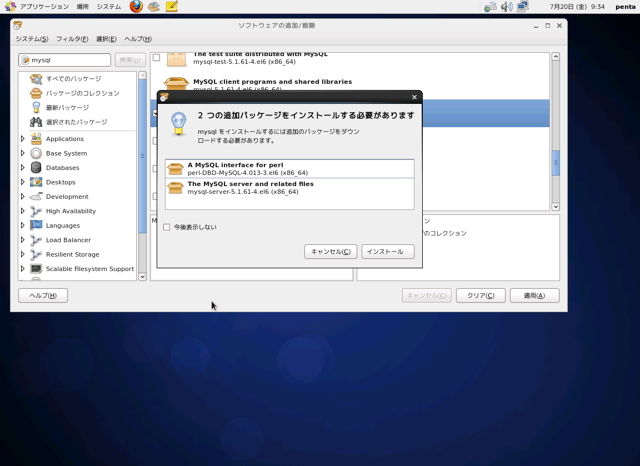This screenshot has height=466, width=640.
Task: Close the additional packages dialog
Action: click(414, 97)
